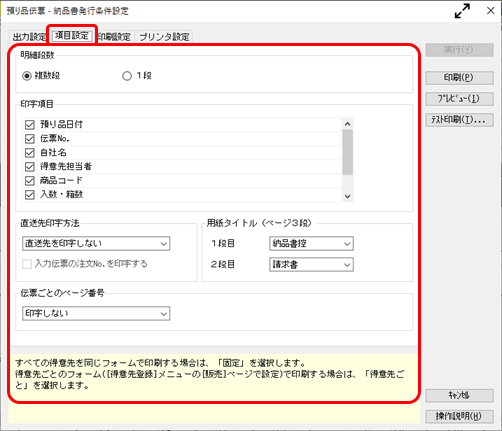Open the 2段目 請求書 dropdown
This screenshot has width=502, height=431.
[x=311, y=265]
